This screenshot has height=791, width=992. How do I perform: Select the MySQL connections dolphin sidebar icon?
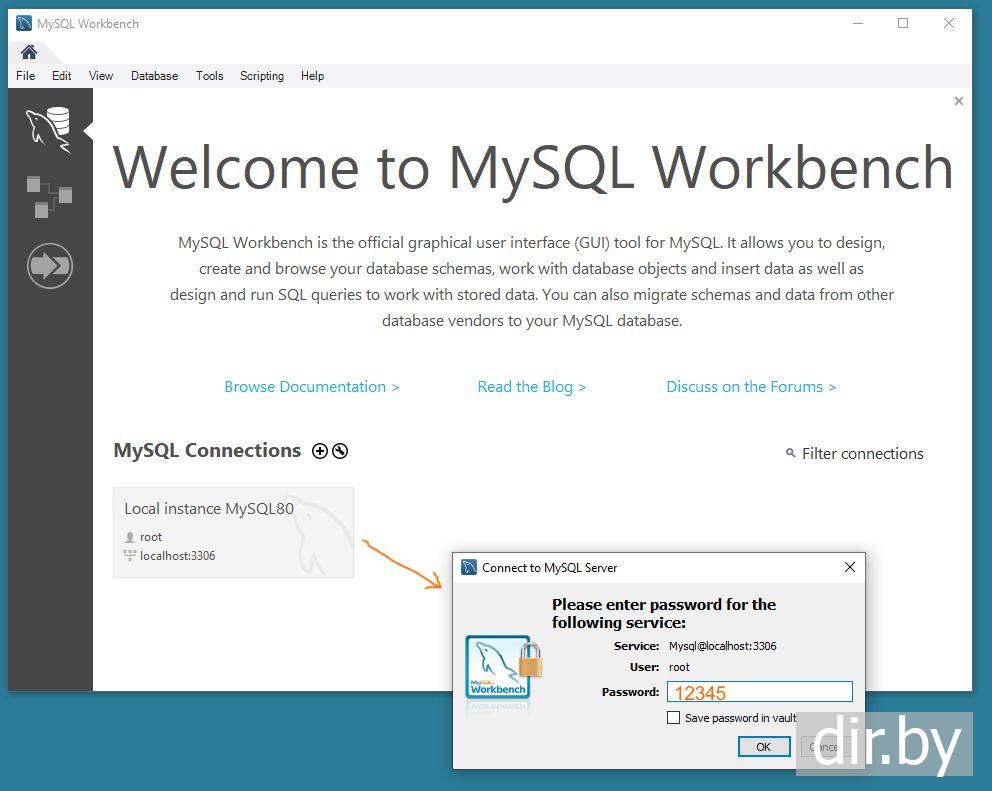(x=49, y=130)
